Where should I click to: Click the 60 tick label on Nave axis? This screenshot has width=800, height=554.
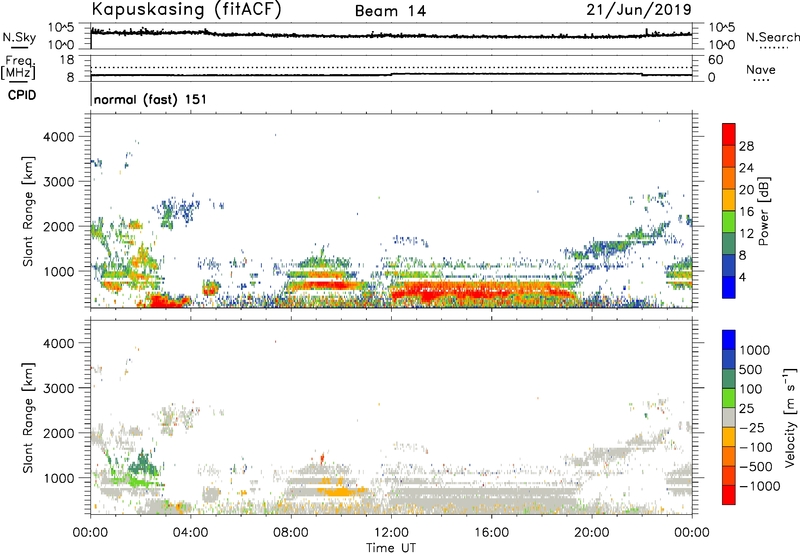(x=715, y=60)
